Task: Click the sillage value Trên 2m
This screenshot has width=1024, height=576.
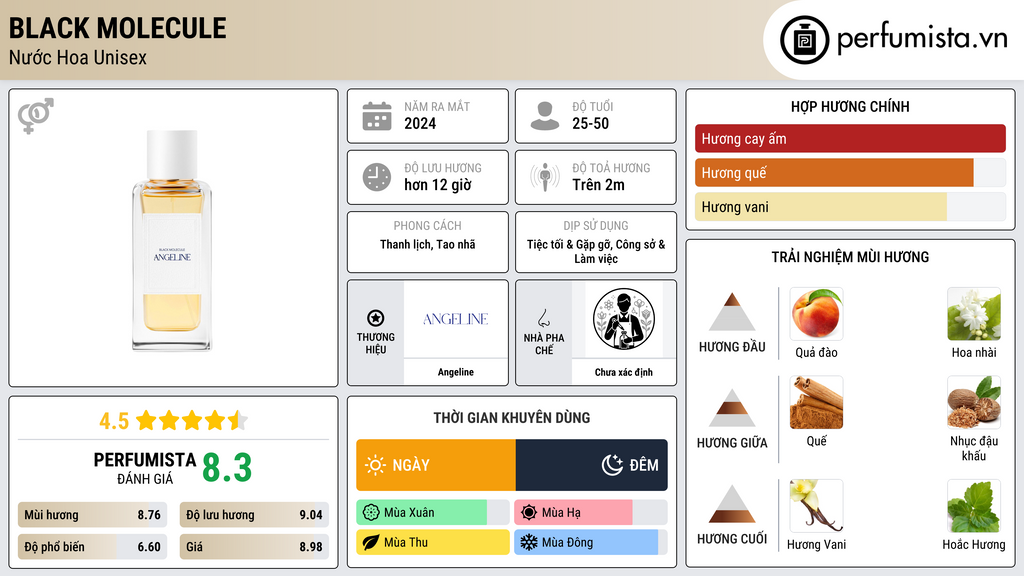Action: pyautogui.click(x=598, y=185)
